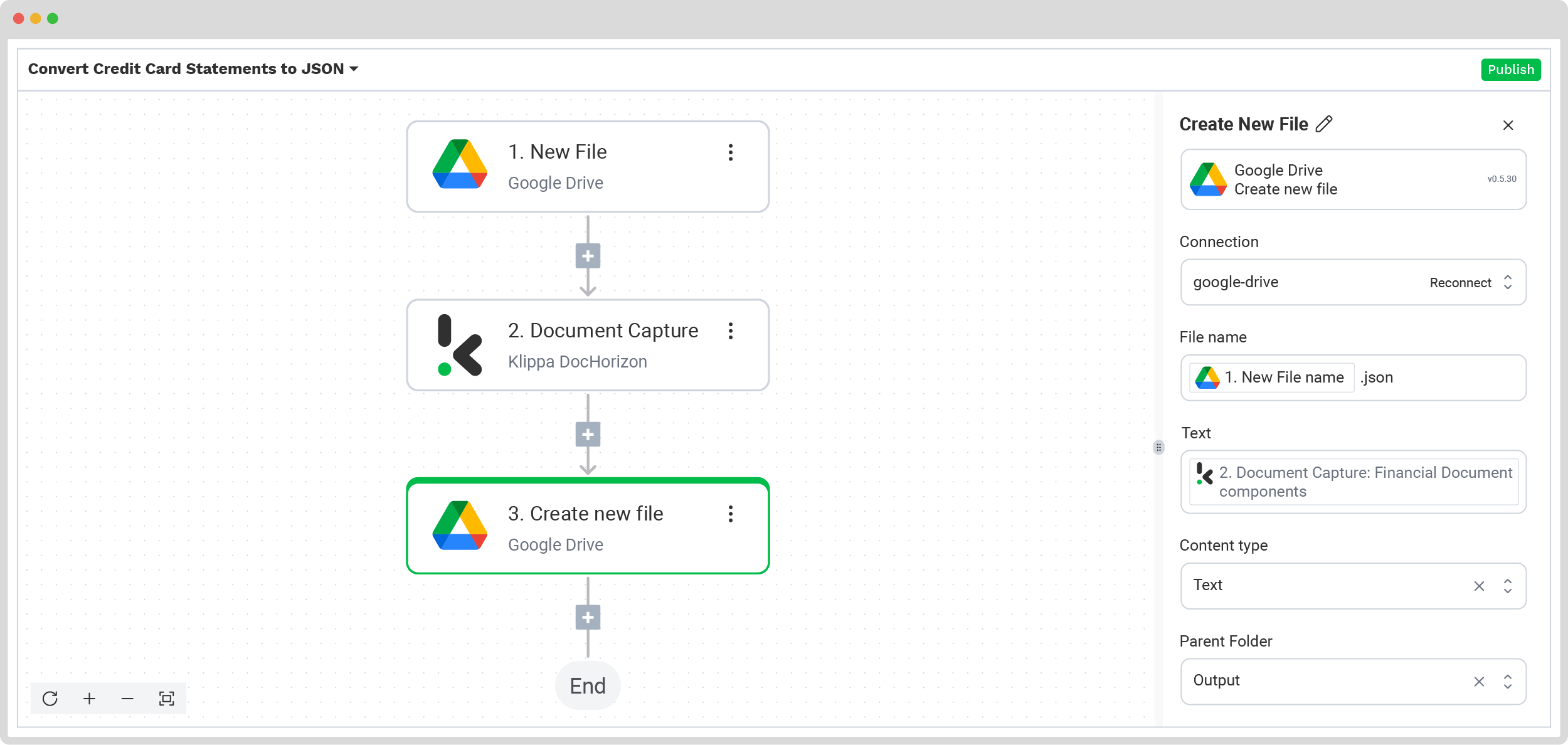Add step between New File and Document Capture
The image size is (1568, 745).
[x=588, y=256]
